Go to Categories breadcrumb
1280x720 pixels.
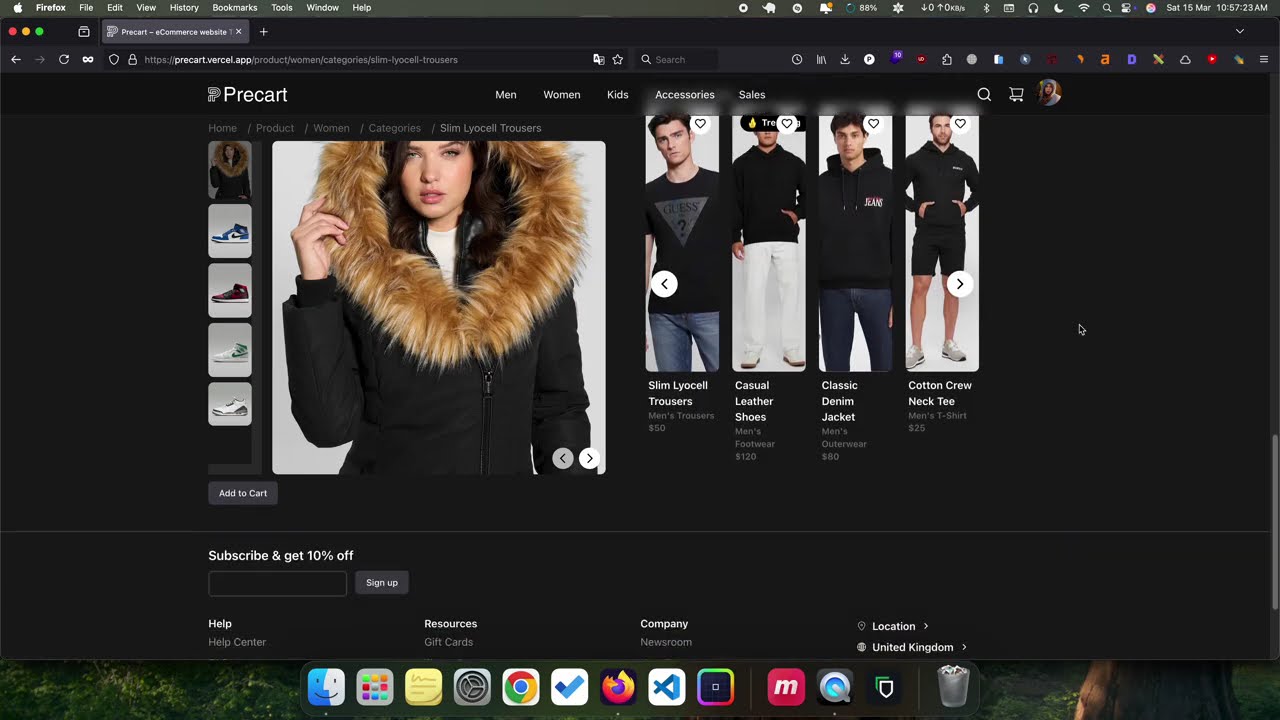tap(395, 128)
